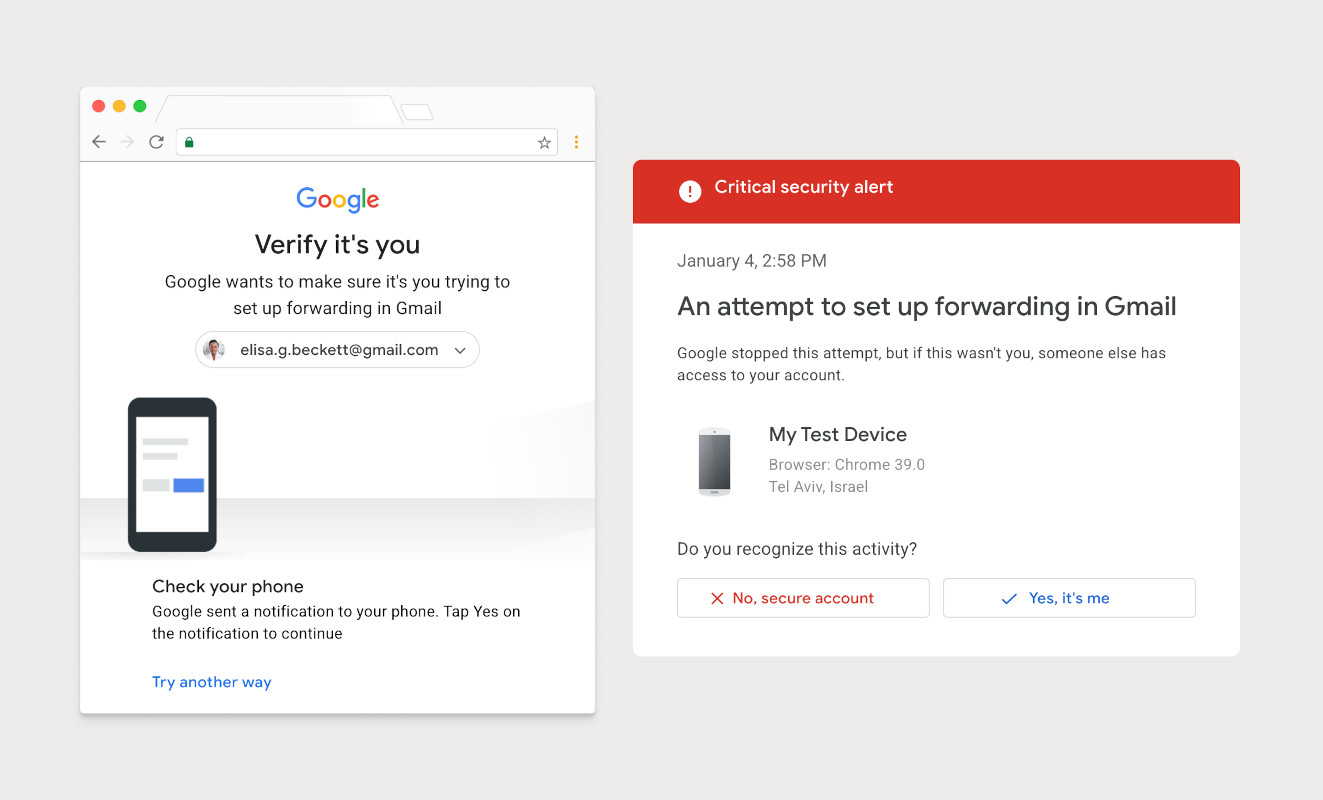This screenshot has width=1323, height=800.
Task: Choose No, secure account
Action: [803, 598]
